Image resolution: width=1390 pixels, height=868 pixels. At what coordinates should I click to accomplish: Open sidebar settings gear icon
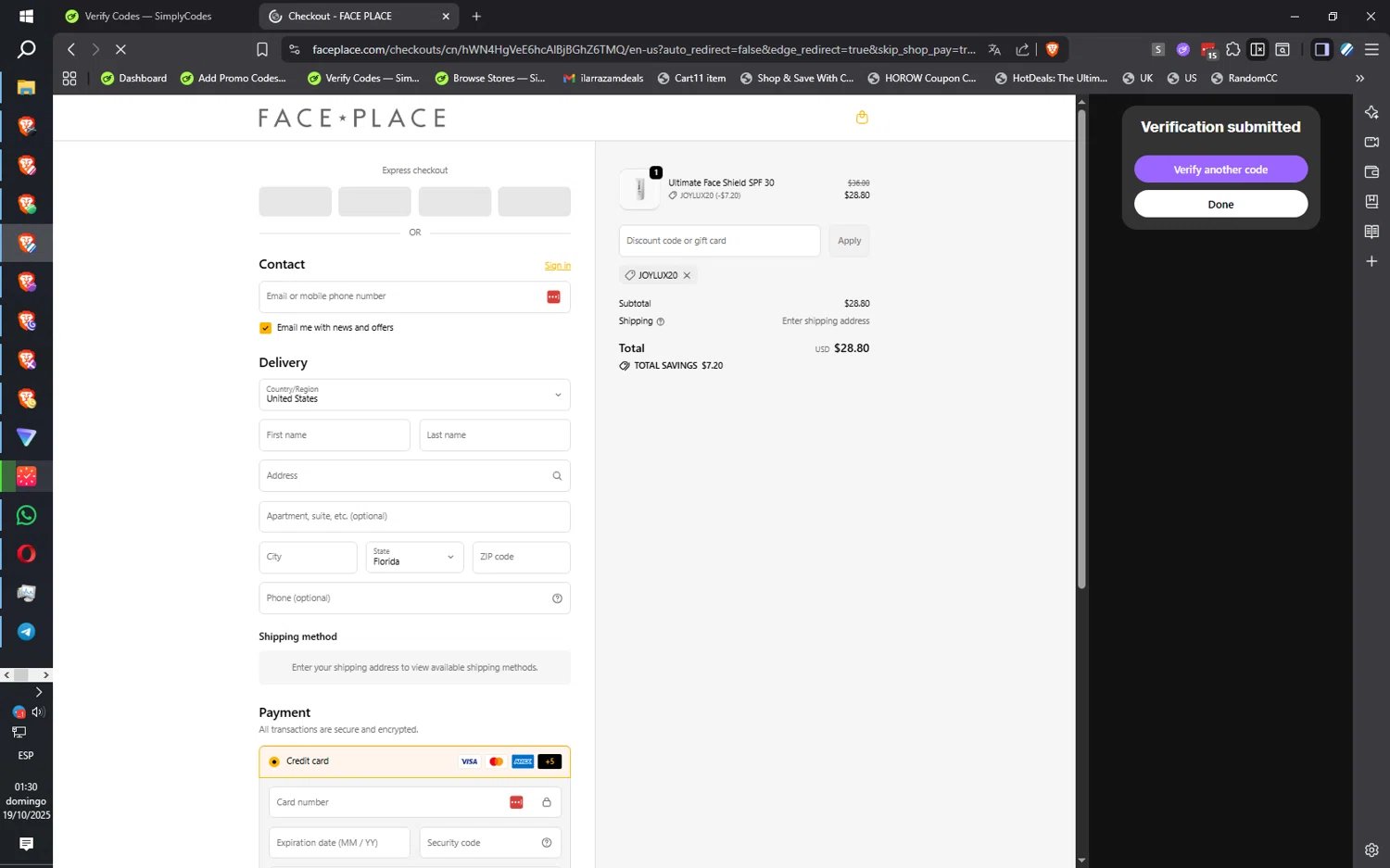(x=1371, y=849)
